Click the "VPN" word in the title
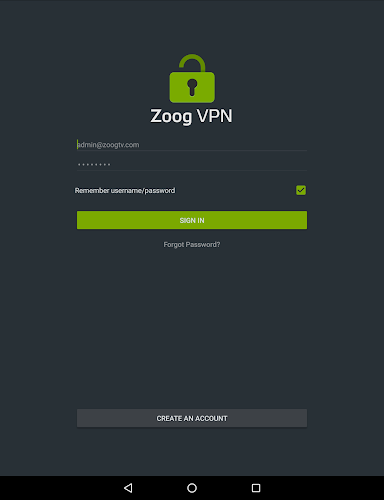384x500 pixels. point(214,116)
